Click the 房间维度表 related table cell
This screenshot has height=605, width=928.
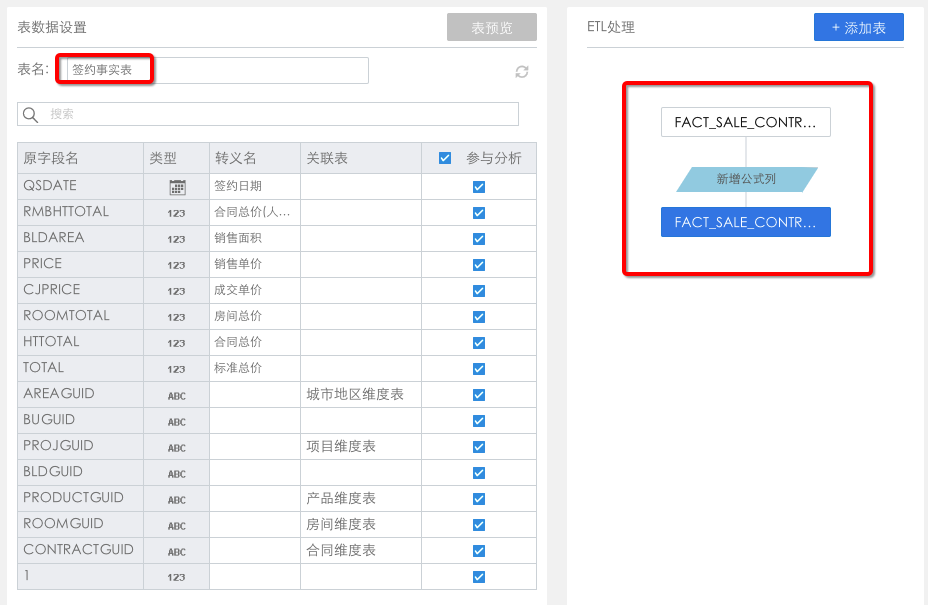[x=361, y=525]
